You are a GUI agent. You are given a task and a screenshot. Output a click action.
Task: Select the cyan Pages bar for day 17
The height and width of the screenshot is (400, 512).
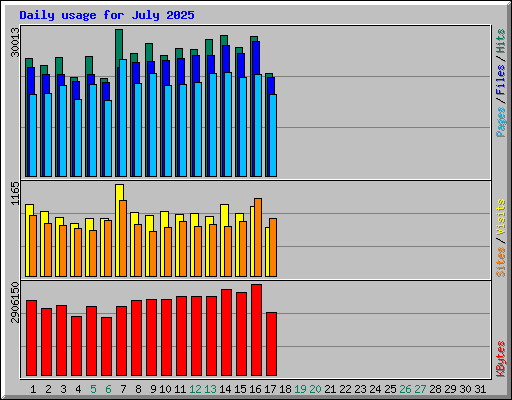(x=273, y=135)
